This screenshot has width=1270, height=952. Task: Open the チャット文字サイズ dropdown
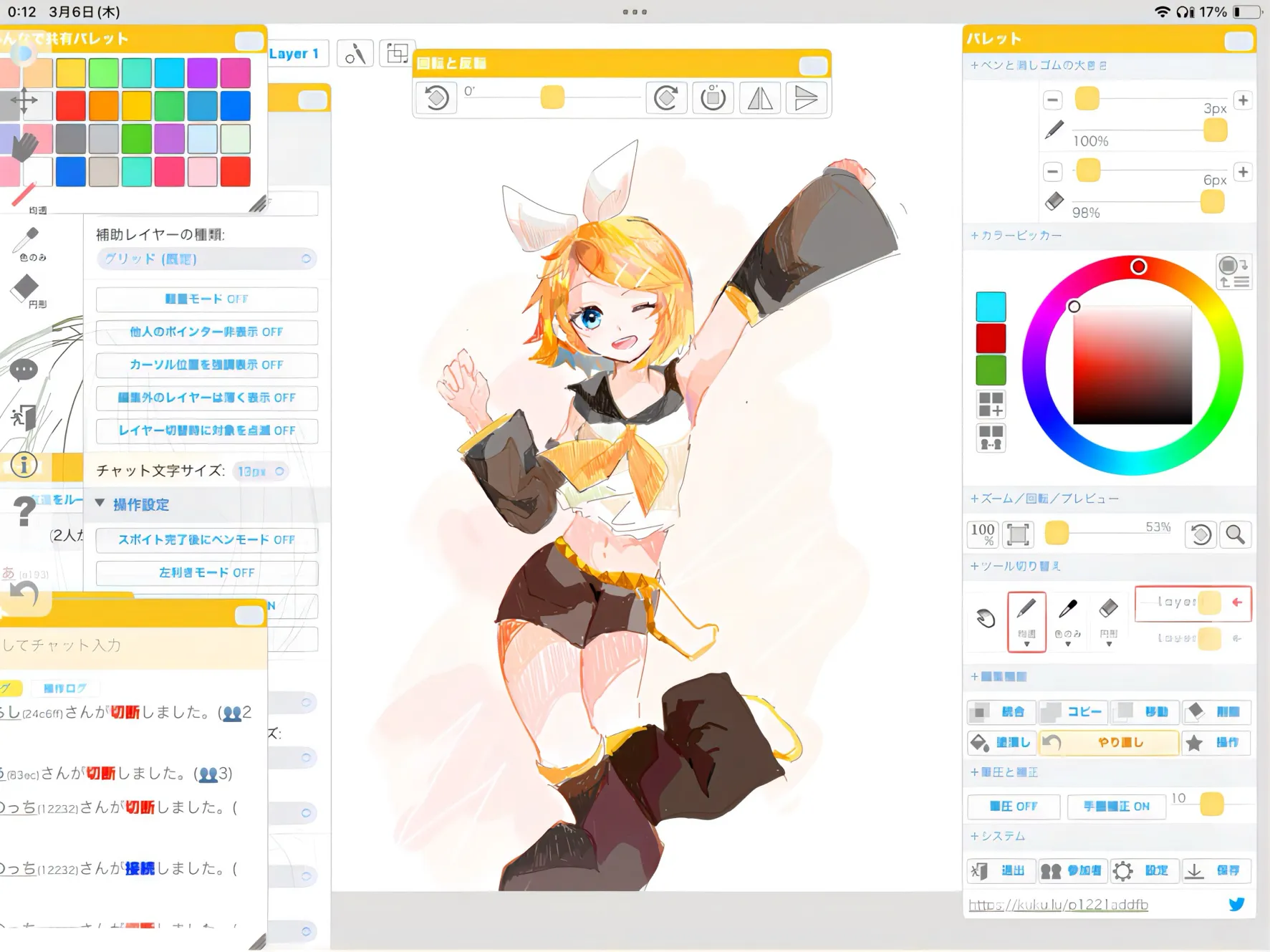[261, 471]
